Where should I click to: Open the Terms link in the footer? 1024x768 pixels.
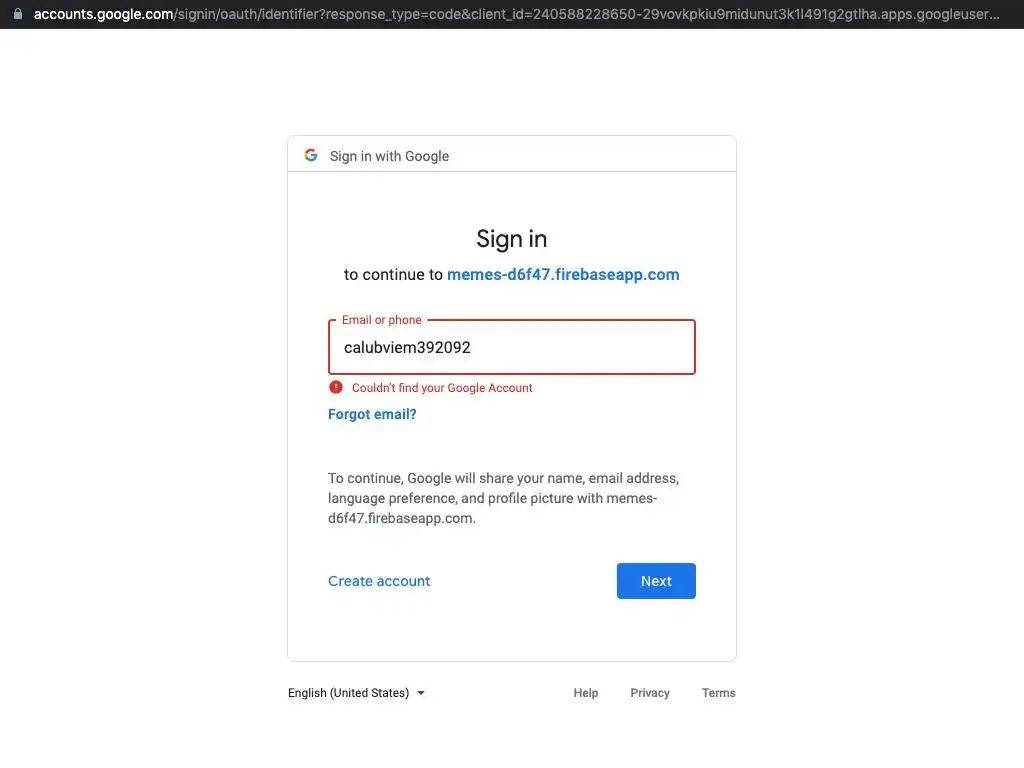(718, 693)
